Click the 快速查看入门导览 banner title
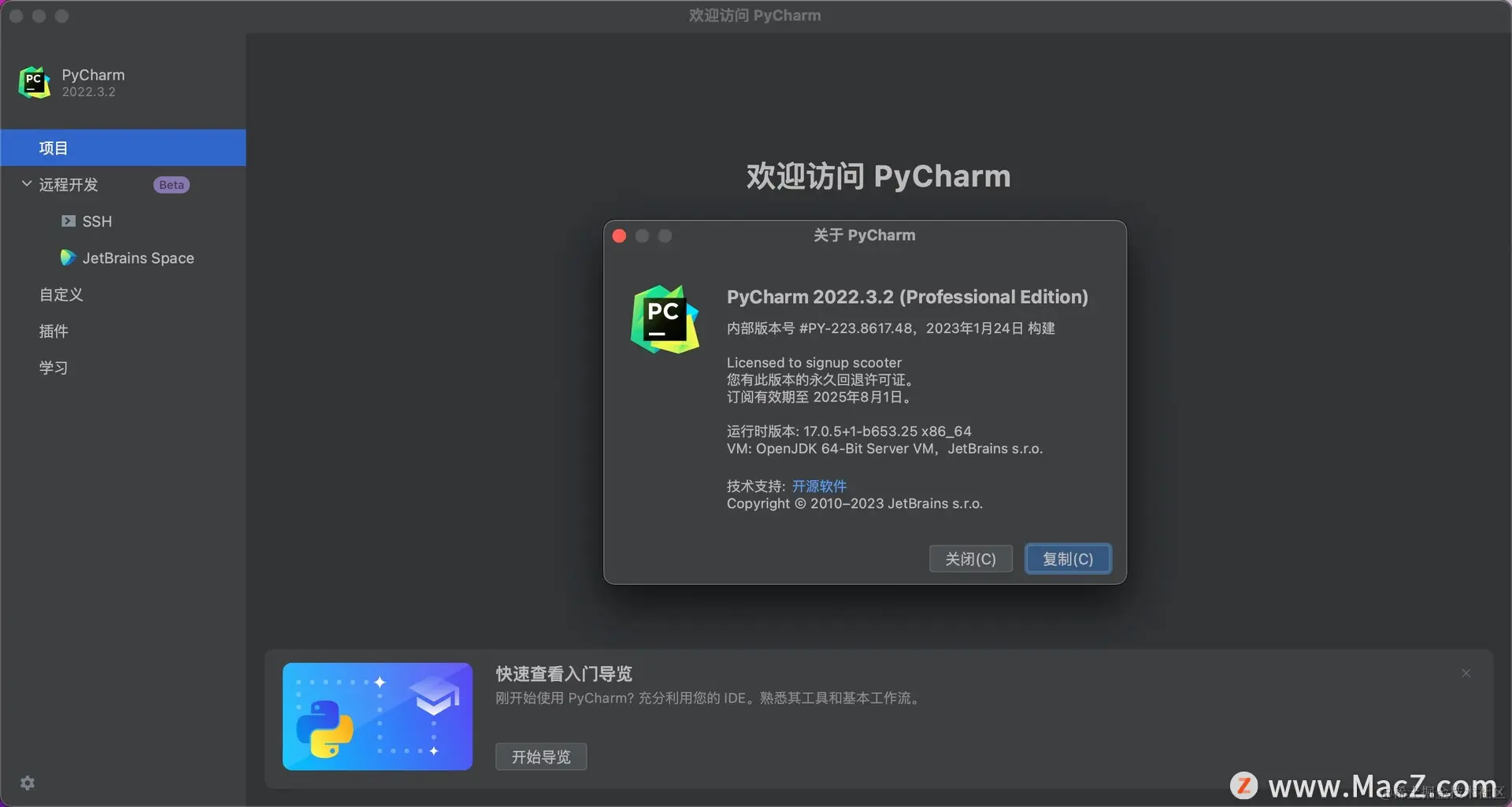The width and height of the screenshot is (1512, 807). point(564,674)
